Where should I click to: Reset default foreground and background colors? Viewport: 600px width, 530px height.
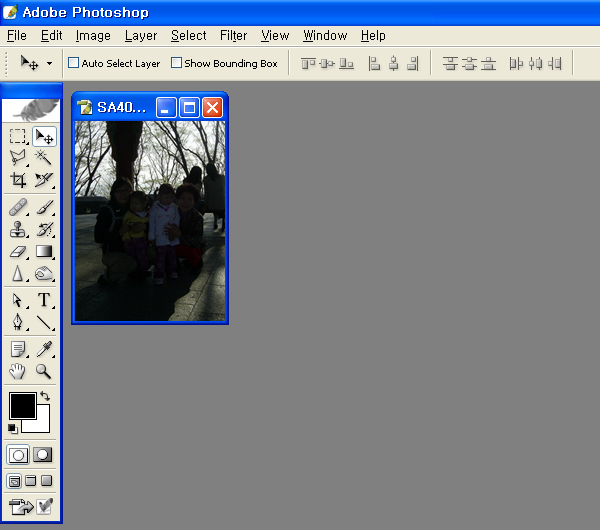tap(13, 429)
